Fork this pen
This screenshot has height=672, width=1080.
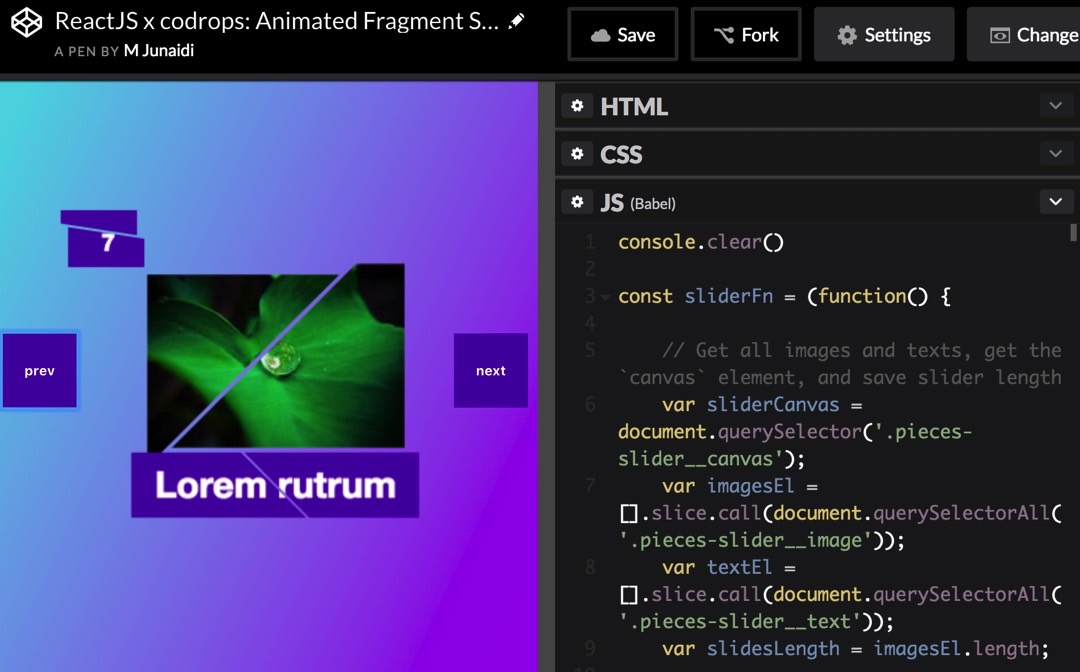click(x=746, y=34)
